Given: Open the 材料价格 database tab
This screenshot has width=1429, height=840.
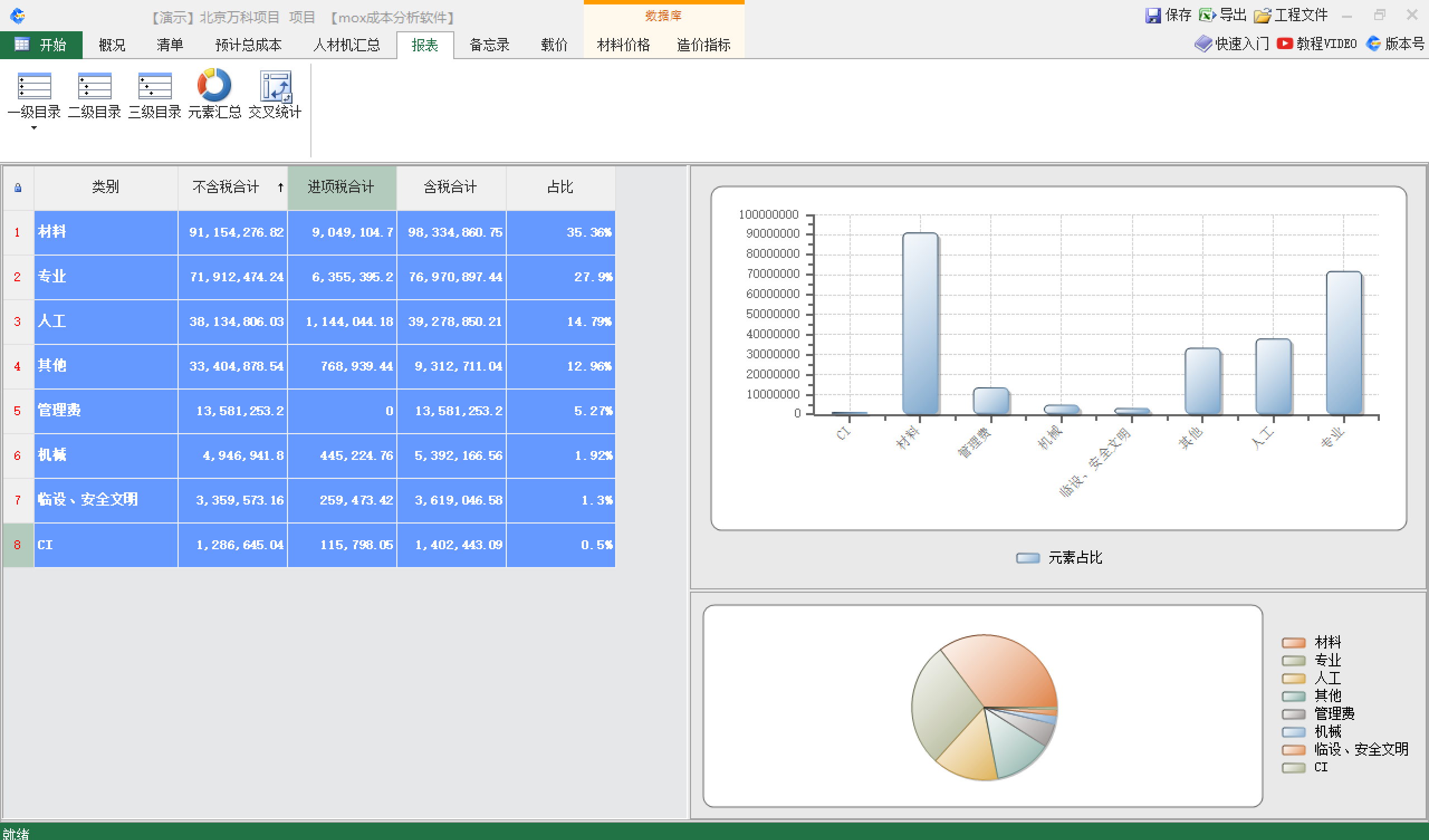Looking at the screenshot, I should click(x=623, y=45).
